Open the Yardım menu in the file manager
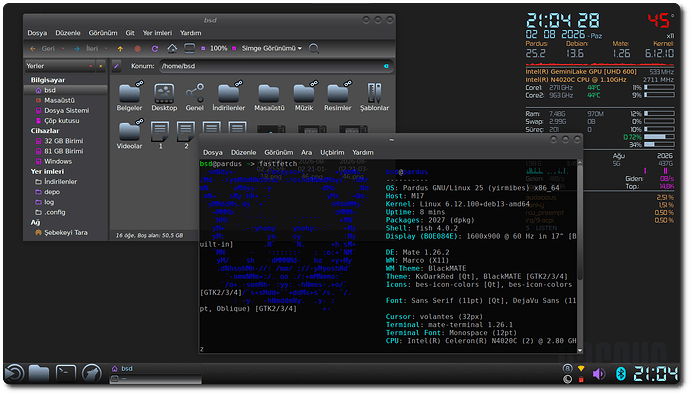Viewport: 690px width, 393px height. 191,33
